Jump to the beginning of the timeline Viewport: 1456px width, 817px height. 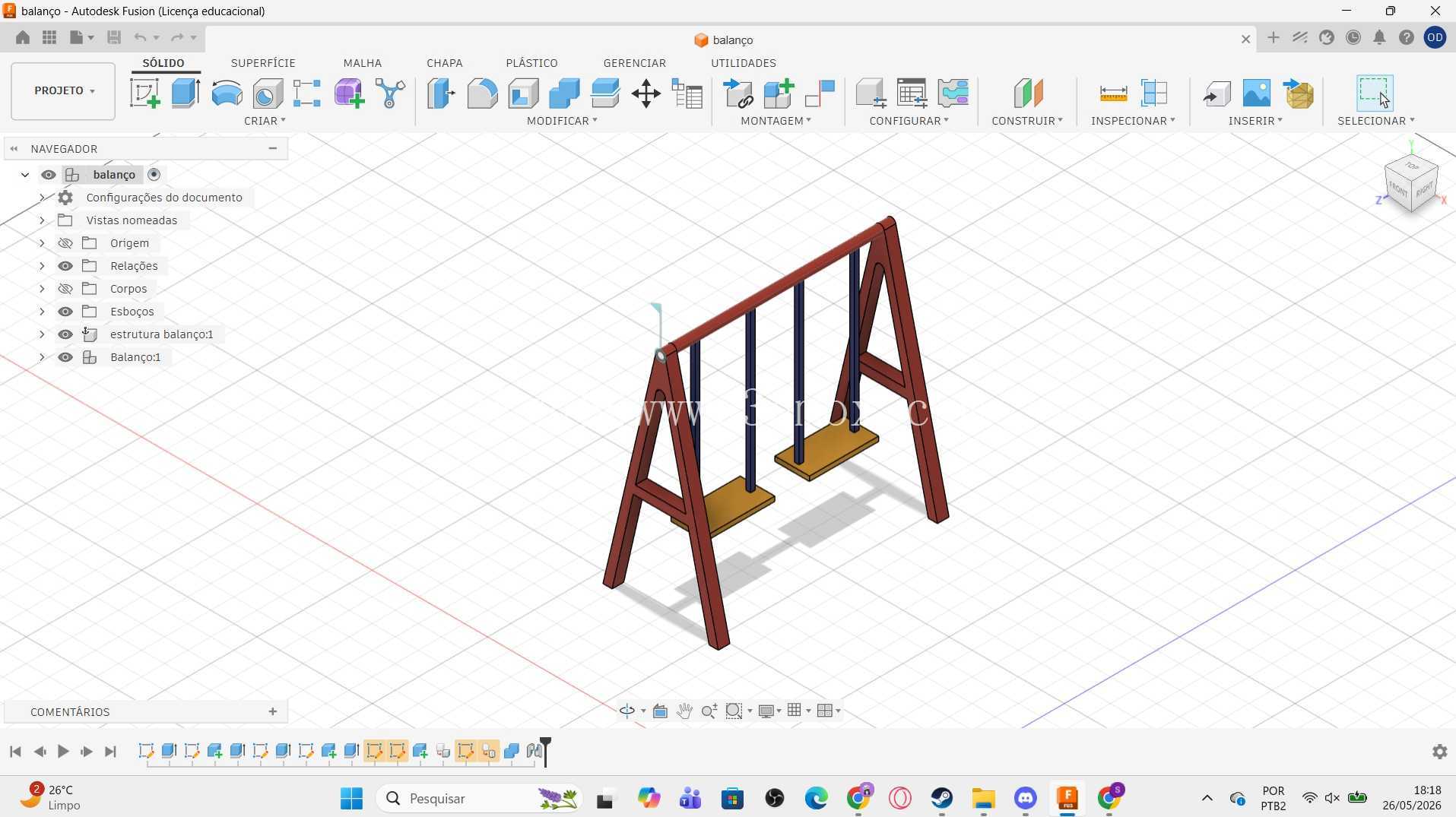(x=15, y=752)
